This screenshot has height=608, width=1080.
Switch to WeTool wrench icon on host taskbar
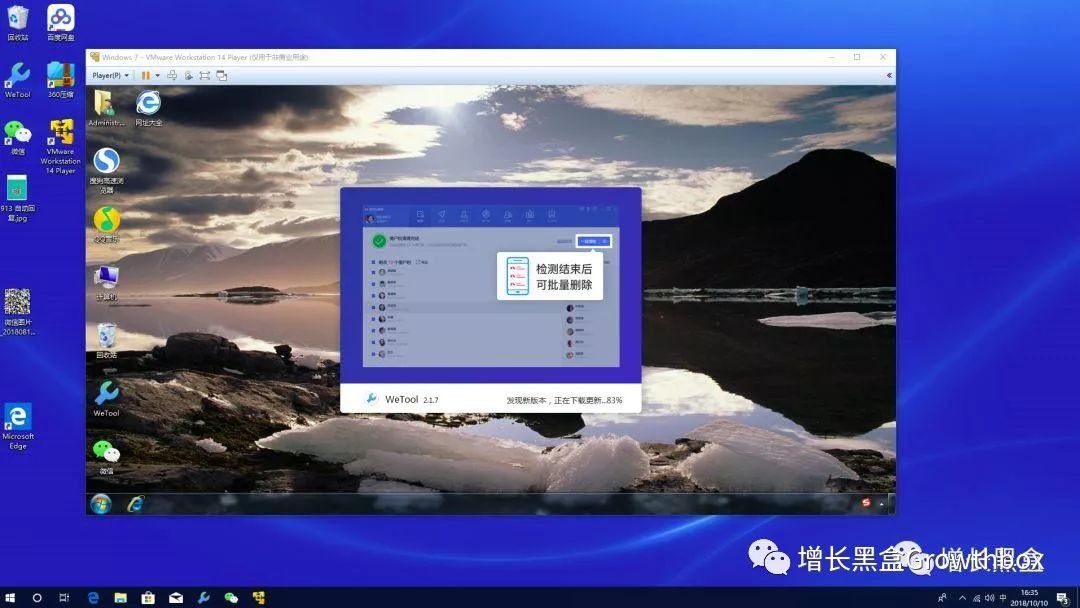coord(203,598)
